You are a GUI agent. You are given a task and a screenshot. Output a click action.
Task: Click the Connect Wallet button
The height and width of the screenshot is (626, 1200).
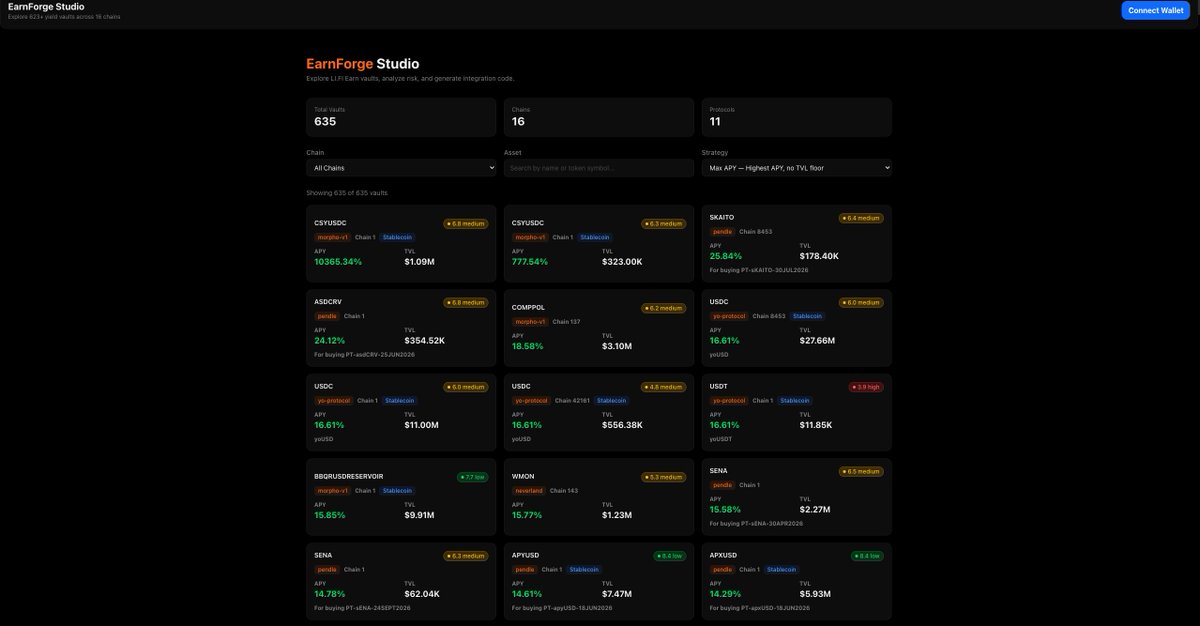1156,10
